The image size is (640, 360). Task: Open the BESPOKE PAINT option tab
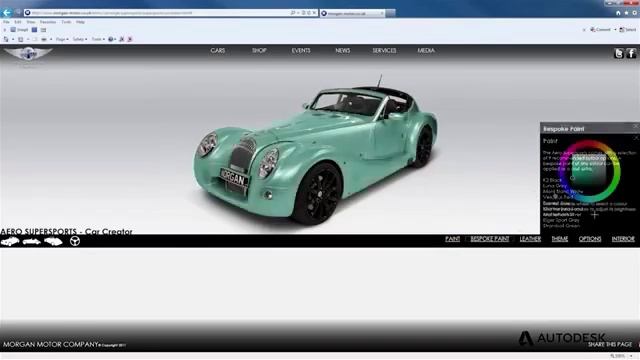489,239
